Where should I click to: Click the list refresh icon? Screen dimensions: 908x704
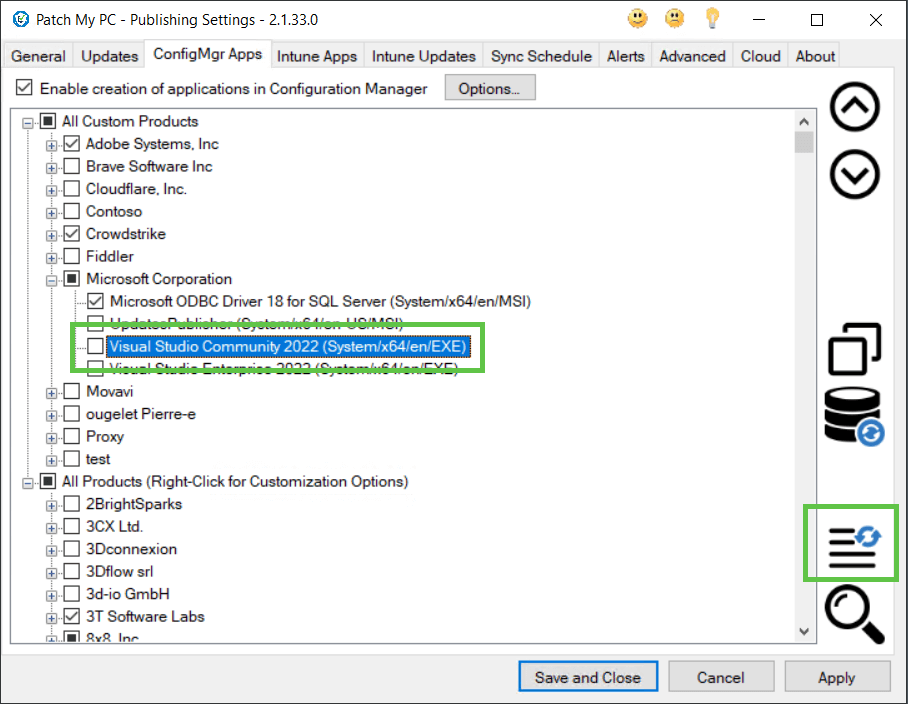coord(854,547)
